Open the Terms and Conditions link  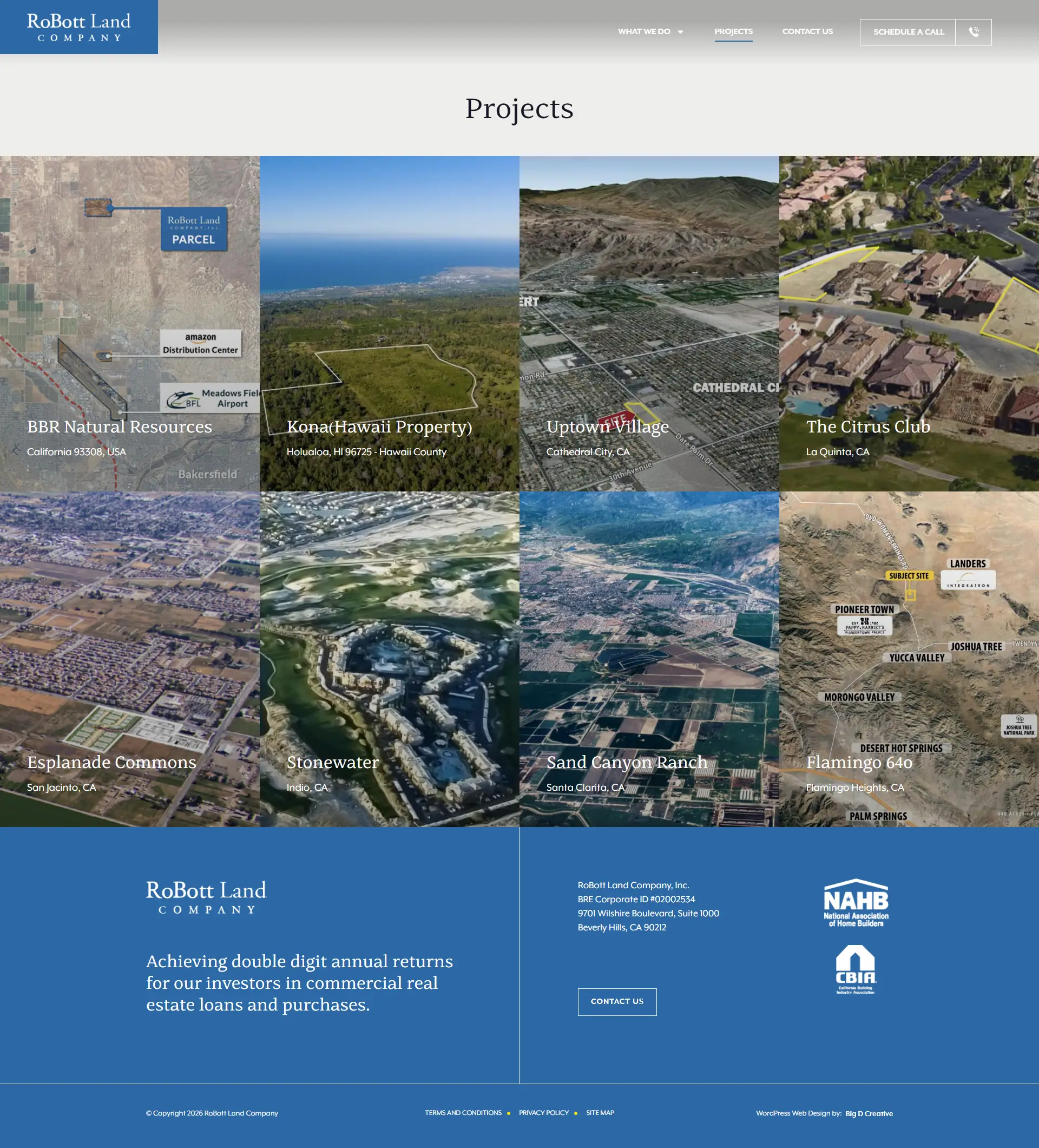tap(463, 1113)
